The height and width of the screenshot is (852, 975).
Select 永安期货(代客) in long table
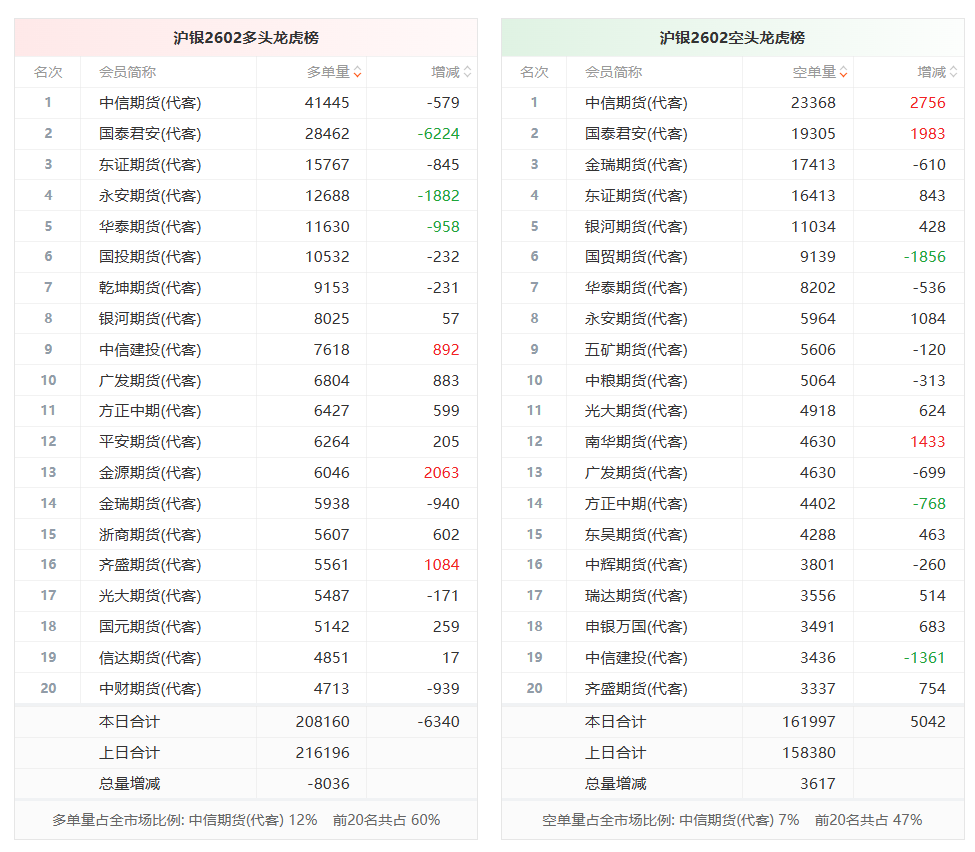click(x=150, y=196)
